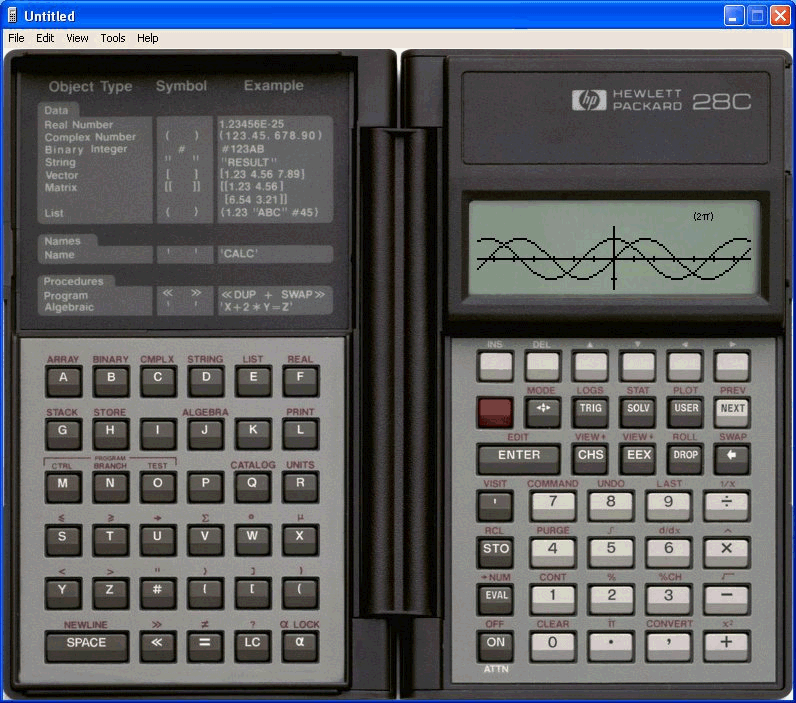Toggle the LC lowercase key
Viewport: 796px width, 703px height.
pos(252,646)
